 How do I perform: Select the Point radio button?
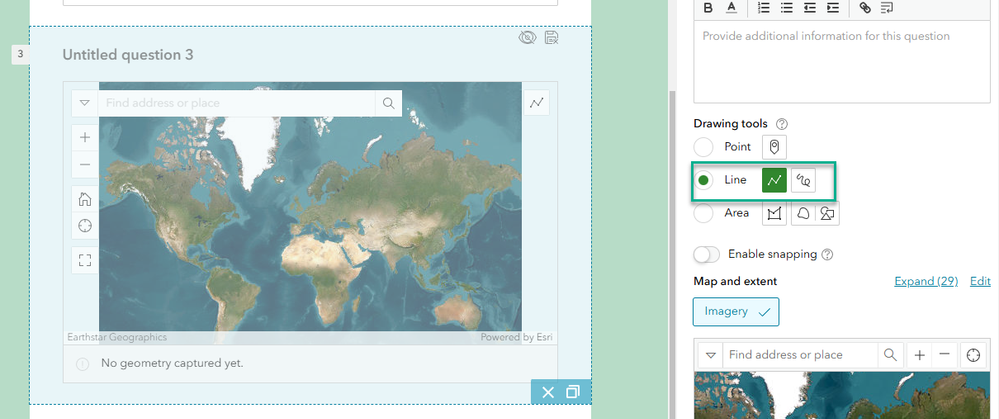pos(703,147)
